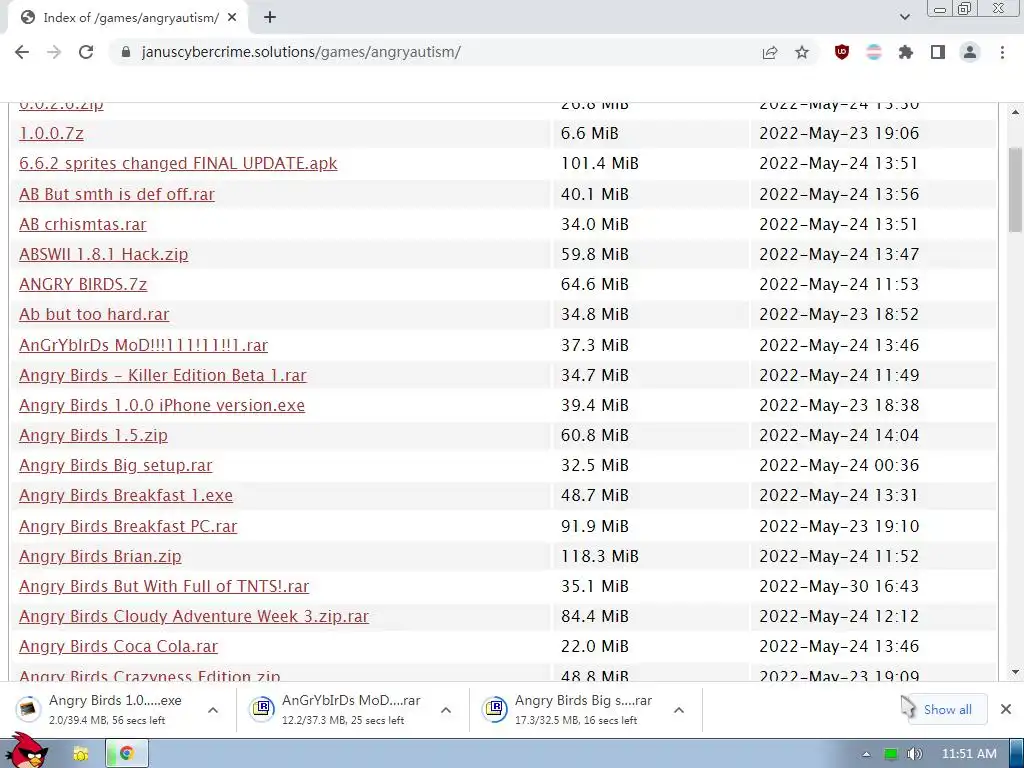
Task: Download Angry Birds Breakfast PC.rar
Action: pyautogui.click(x=128, y=526)
